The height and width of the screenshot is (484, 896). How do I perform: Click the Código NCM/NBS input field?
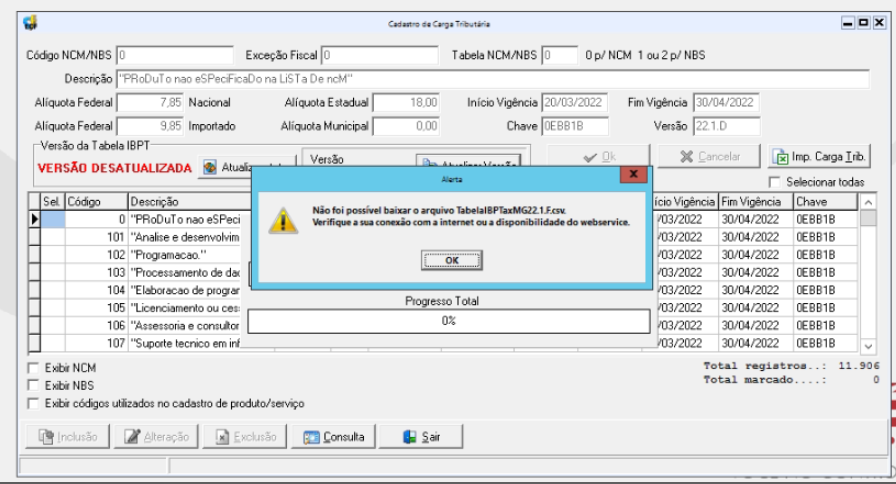175,55
